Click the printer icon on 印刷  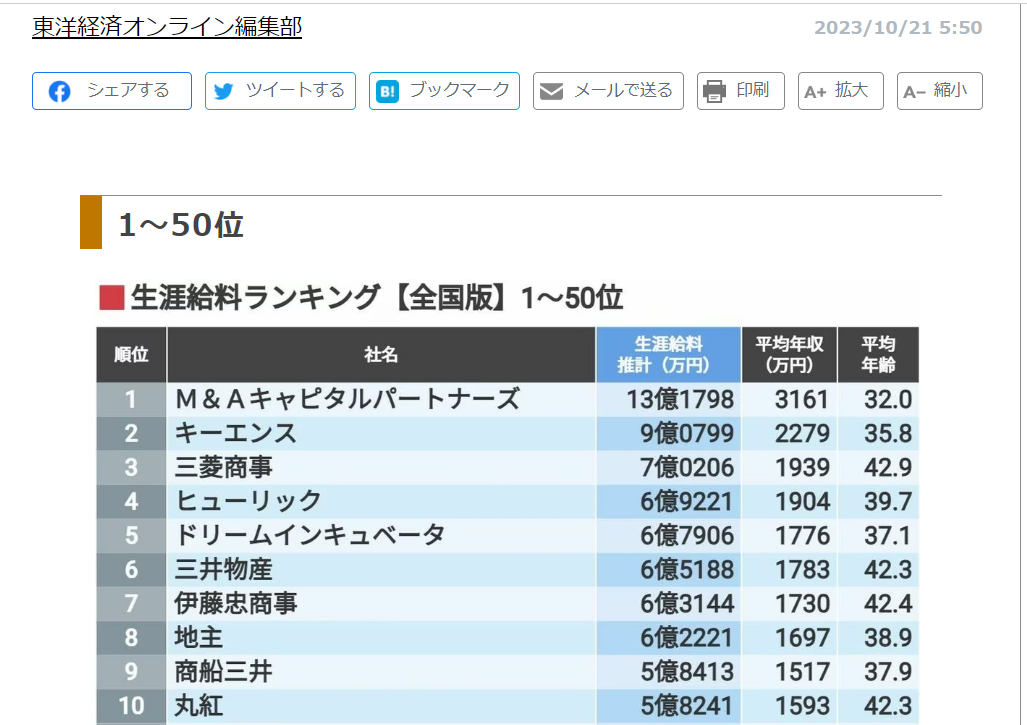713,90
